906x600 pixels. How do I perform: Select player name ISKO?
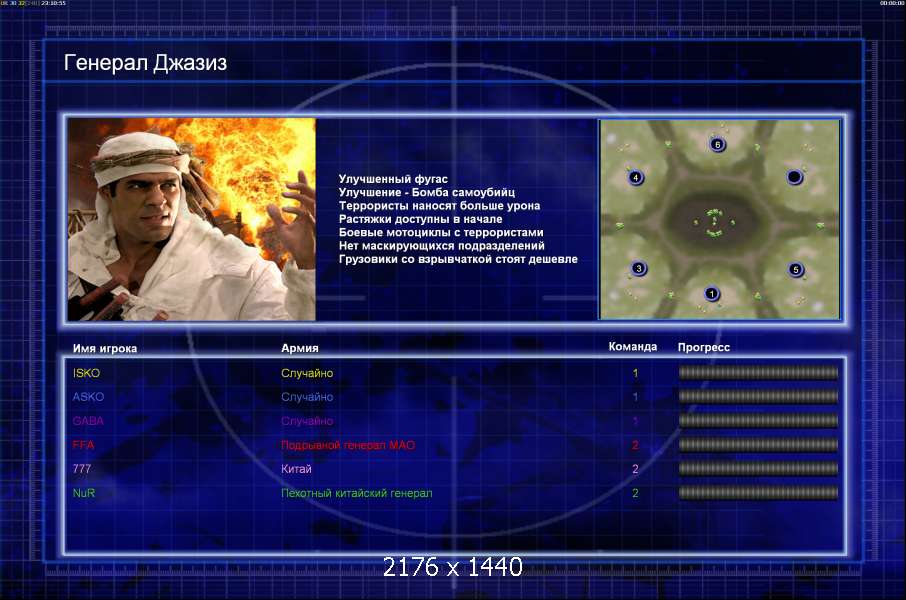pyautogui.click(x=86, y=373)
